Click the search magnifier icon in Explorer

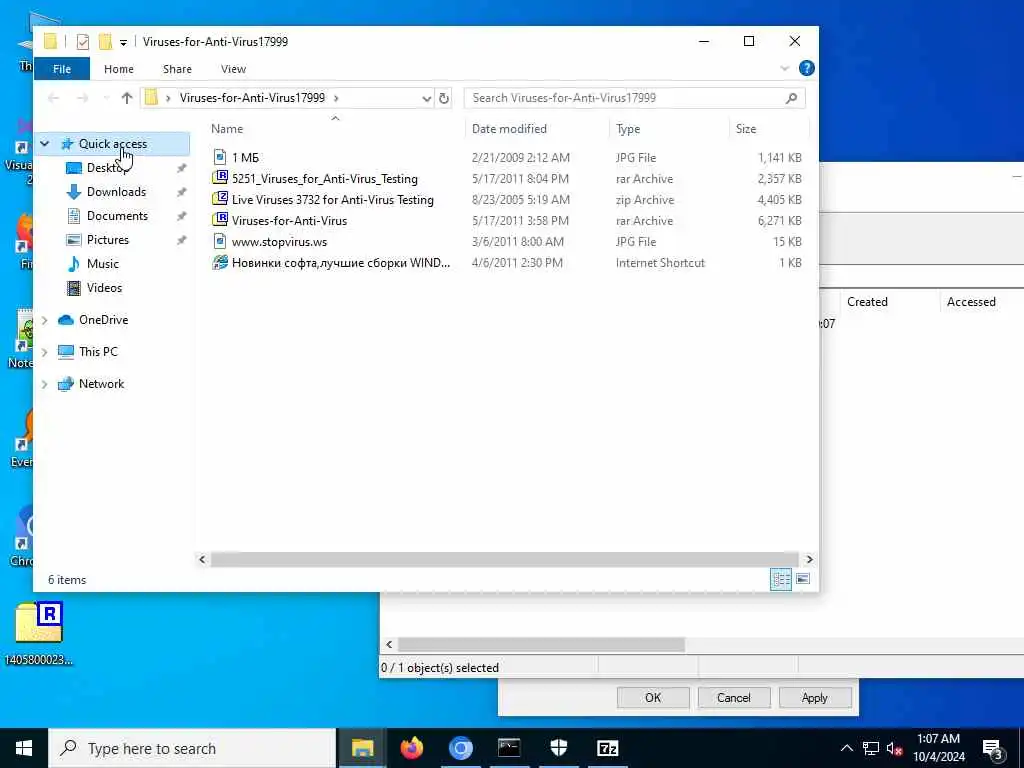pyautogui.click(x=792, y=98)
